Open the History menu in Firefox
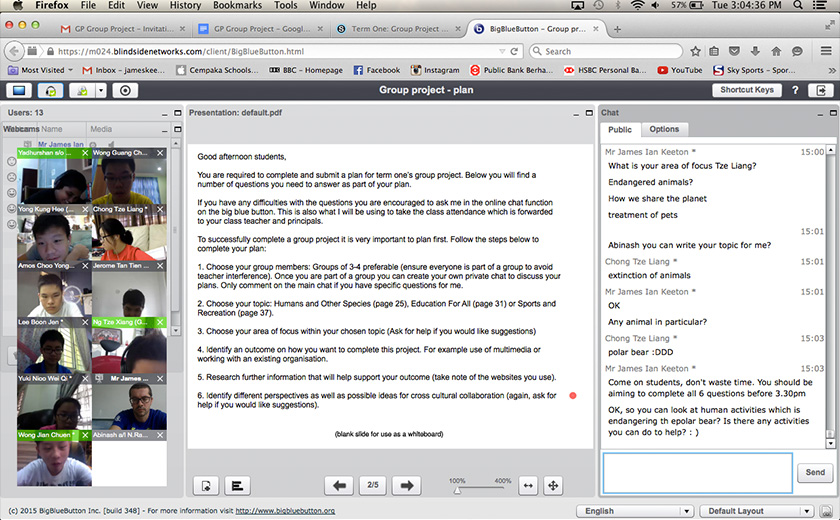 click(x=185, y=6)
